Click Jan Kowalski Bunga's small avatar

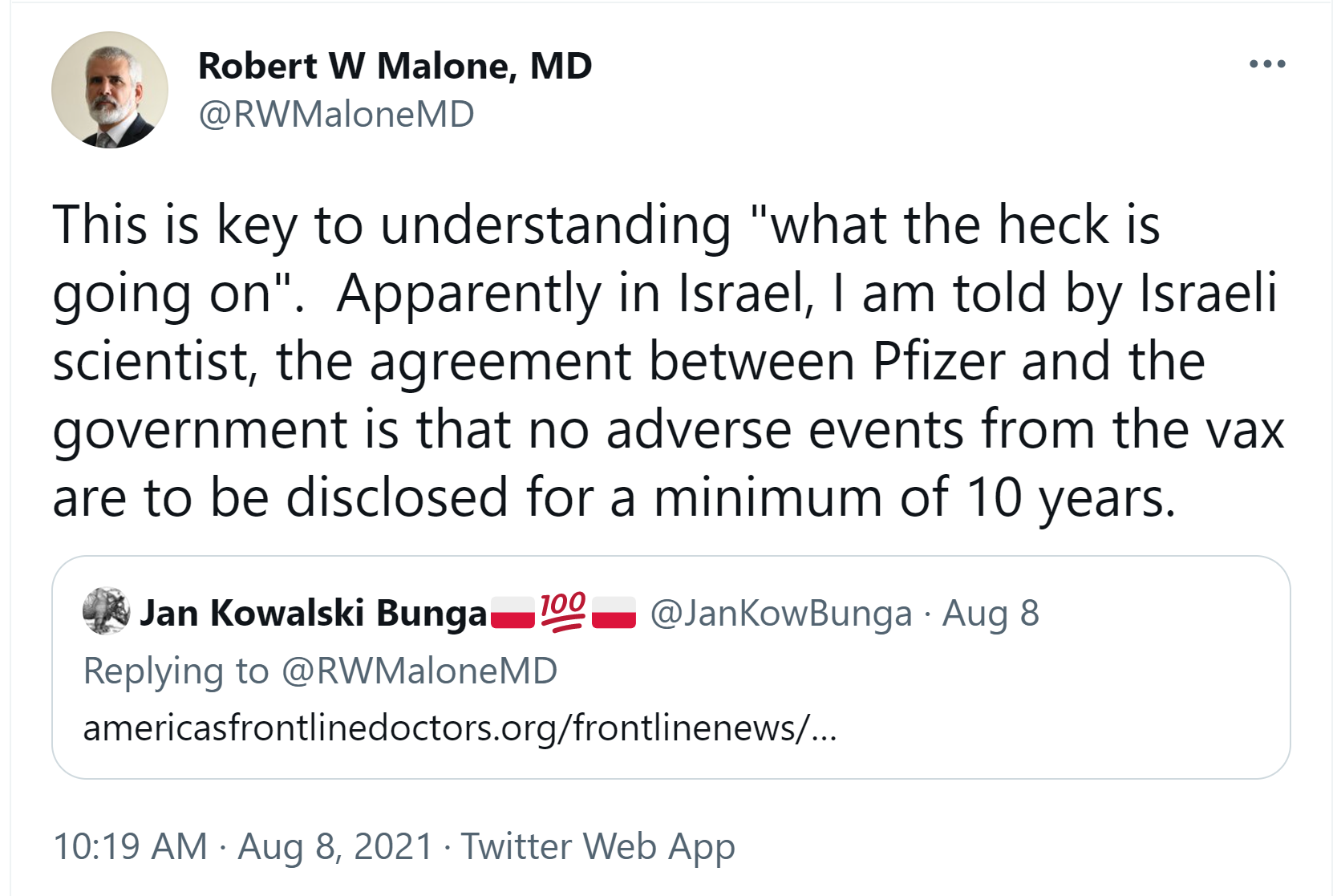pyautogui.click(x=106, y=612)
